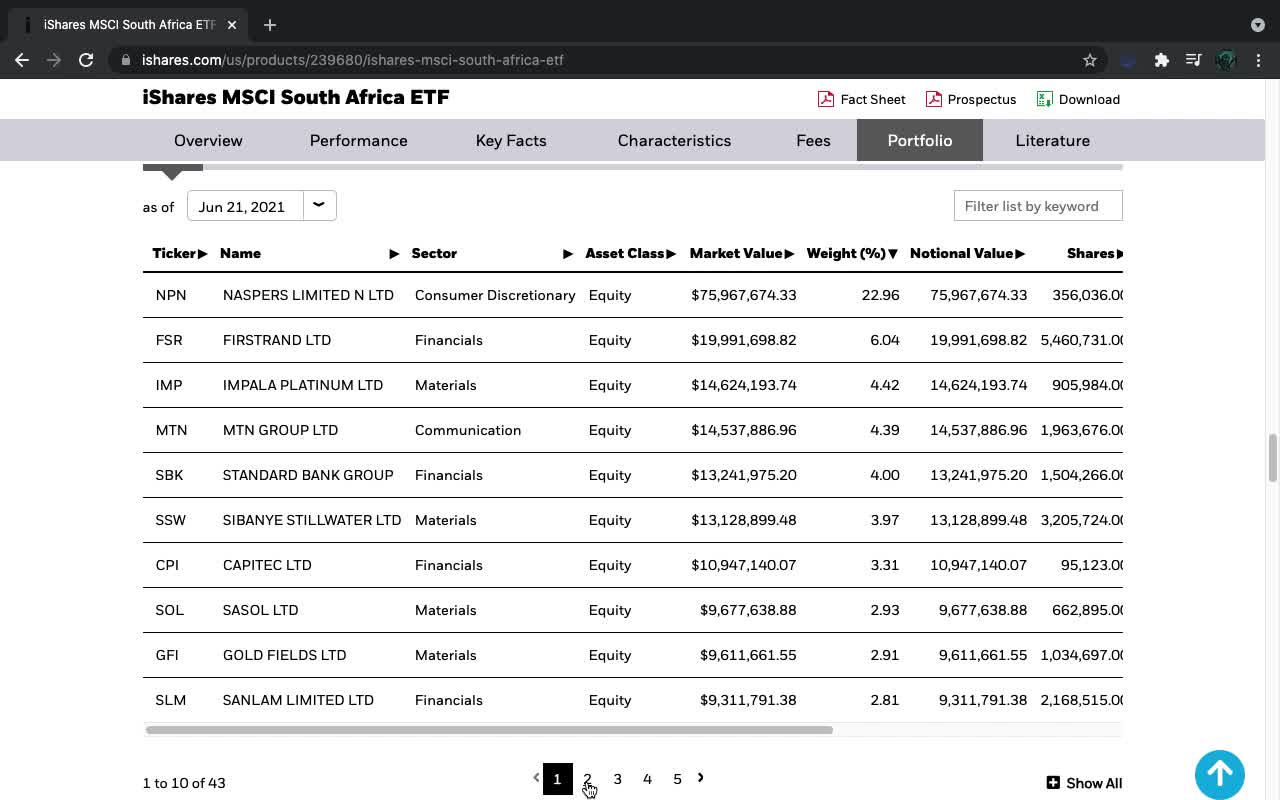Click CAPITEC LTD name cell
The width and height of the screenshot is (1280, 800).
[267, 565]
